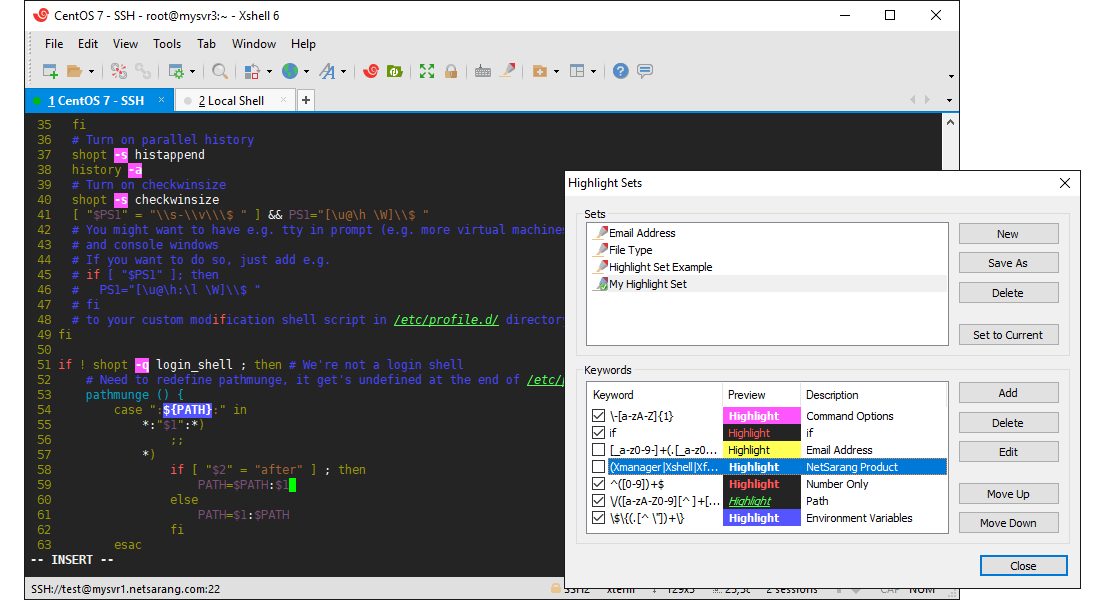
Task: Click the status bar lock icon
Action: click(556, 588)
